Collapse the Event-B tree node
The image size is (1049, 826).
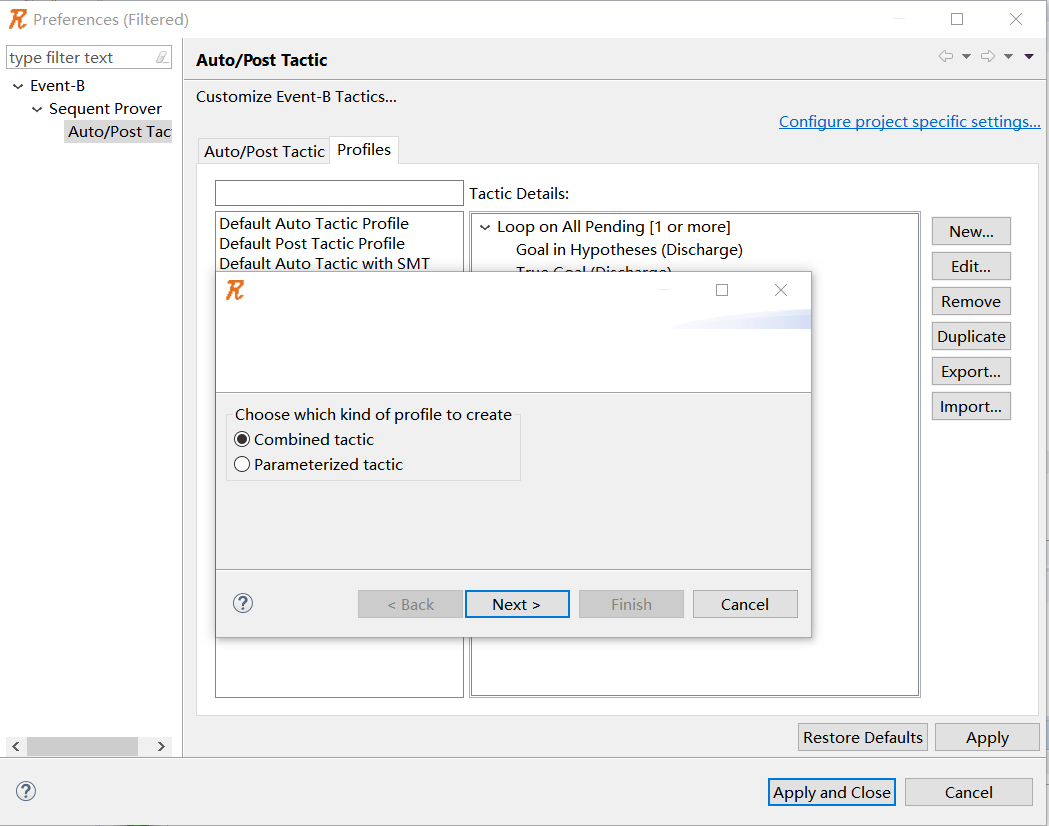18,86
